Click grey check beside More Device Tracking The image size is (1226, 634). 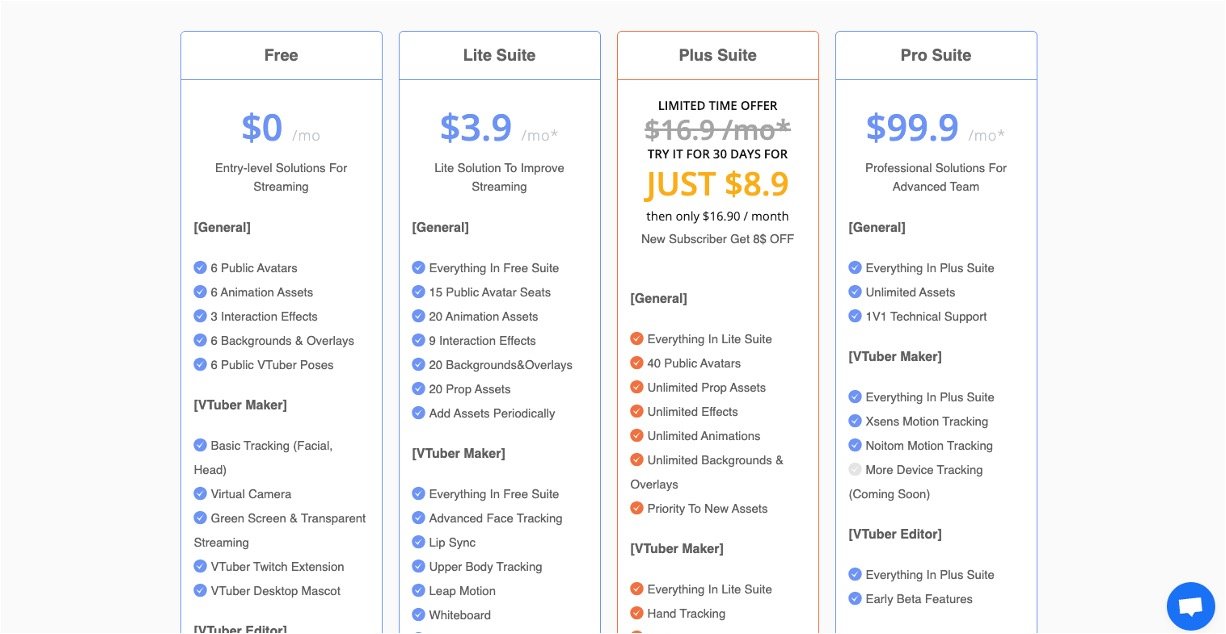855,470
